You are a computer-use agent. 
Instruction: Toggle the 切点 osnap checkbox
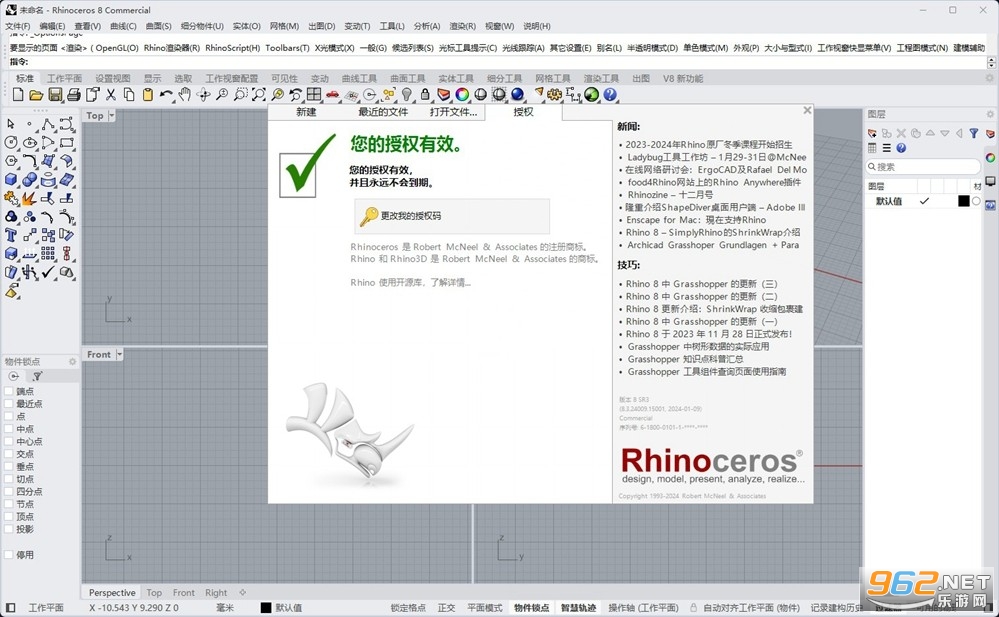(9, 479)
